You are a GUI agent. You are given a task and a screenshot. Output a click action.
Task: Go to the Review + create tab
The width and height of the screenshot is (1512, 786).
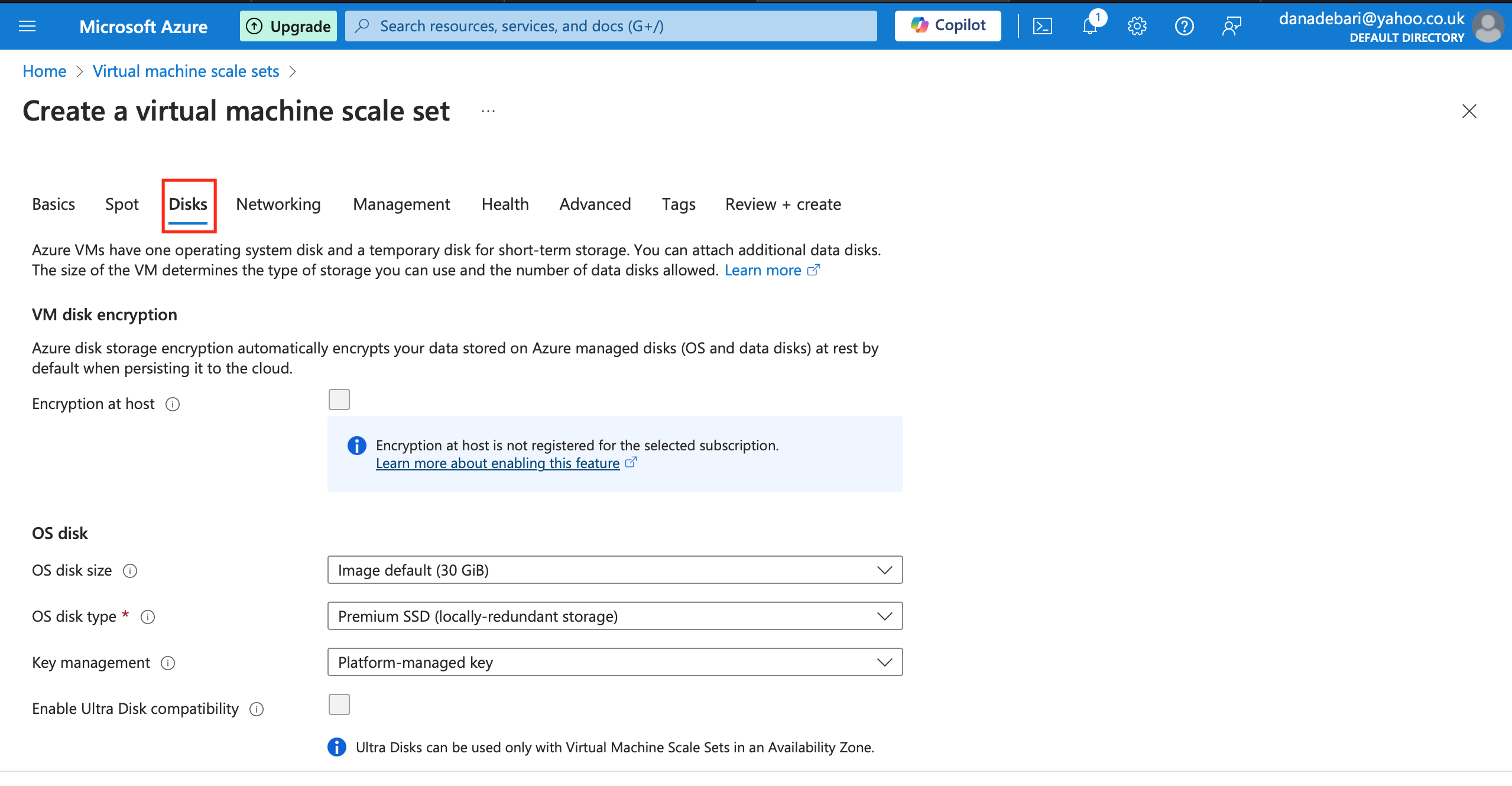click(x=783, y=204)
